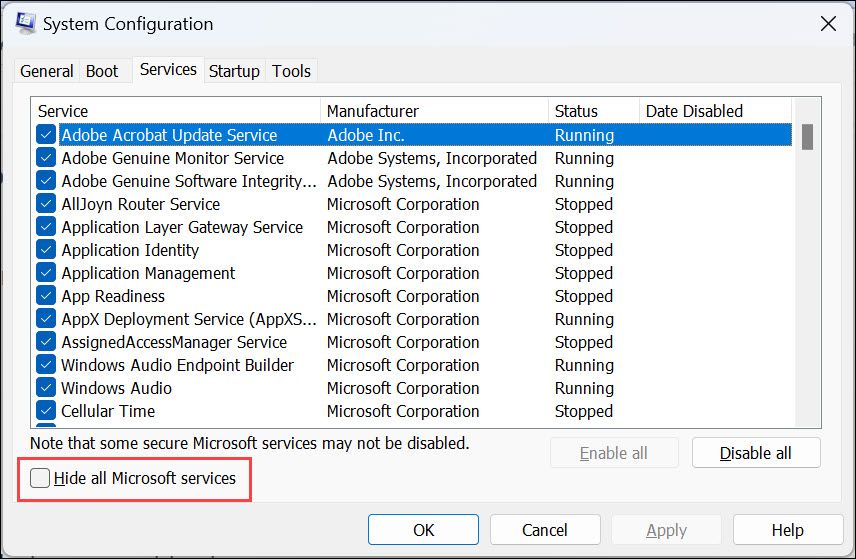Click the Cancel button

coord(545,530)
